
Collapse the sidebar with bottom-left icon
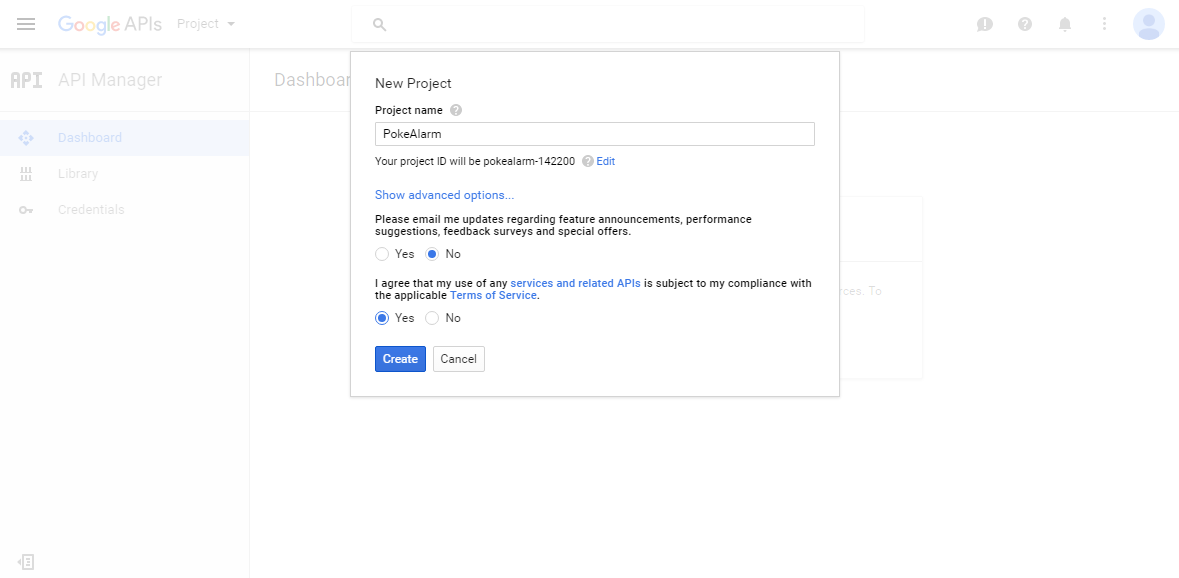coord(26,561)
